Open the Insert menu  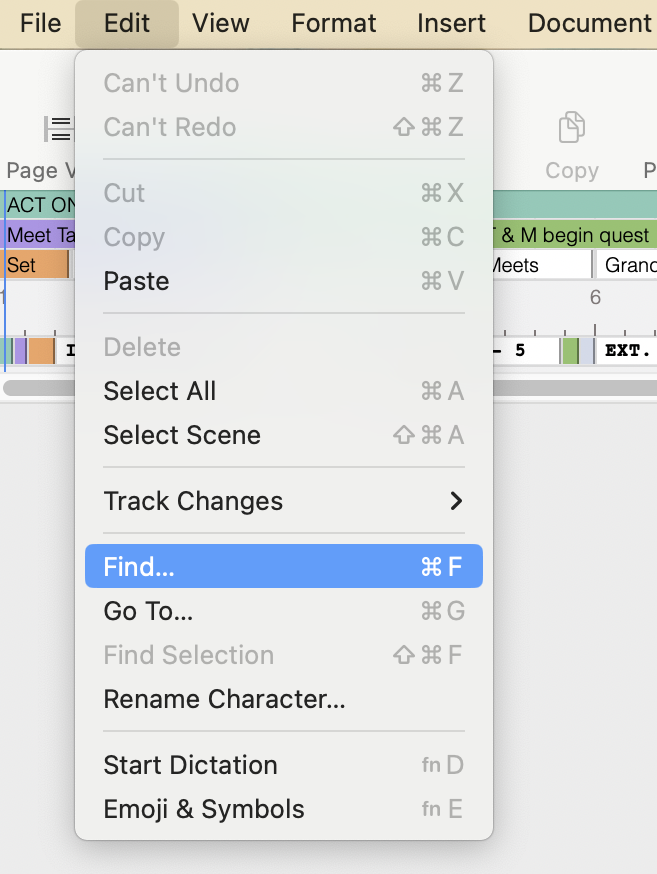tap(450, 23)
